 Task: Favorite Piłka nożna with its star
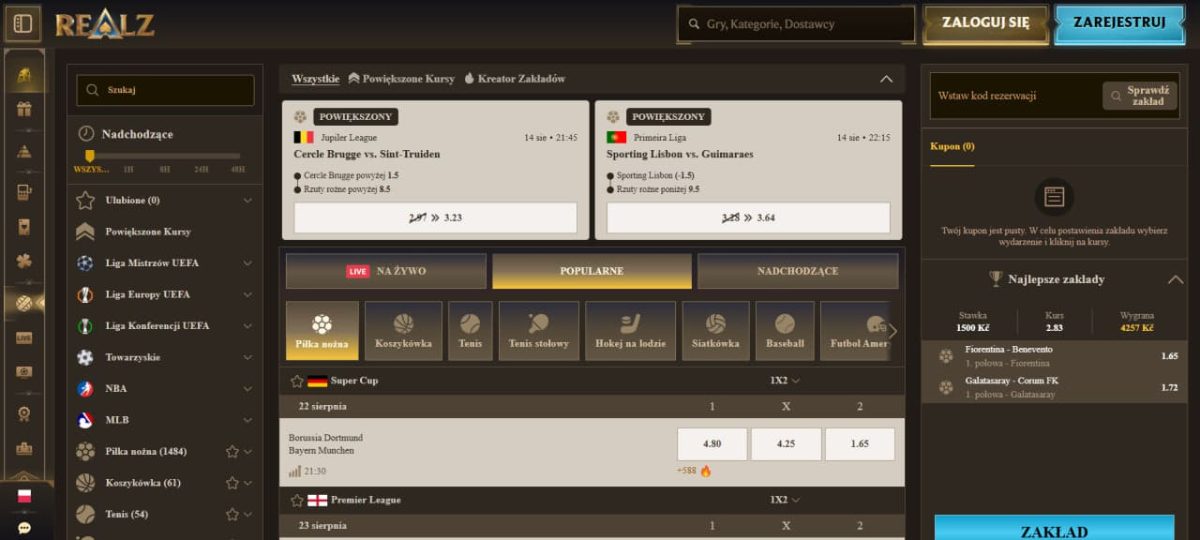(232, 452)
